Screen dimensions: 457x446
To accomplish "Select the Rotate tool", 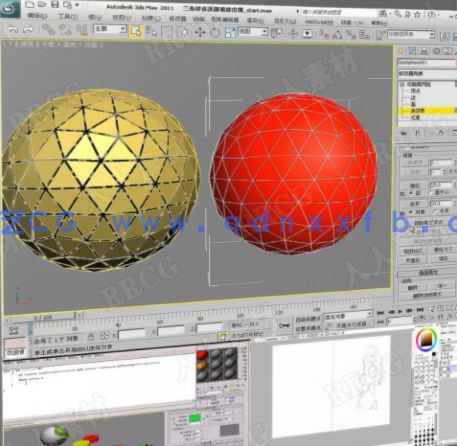I will pyautogui.click(x=215, y=33).
